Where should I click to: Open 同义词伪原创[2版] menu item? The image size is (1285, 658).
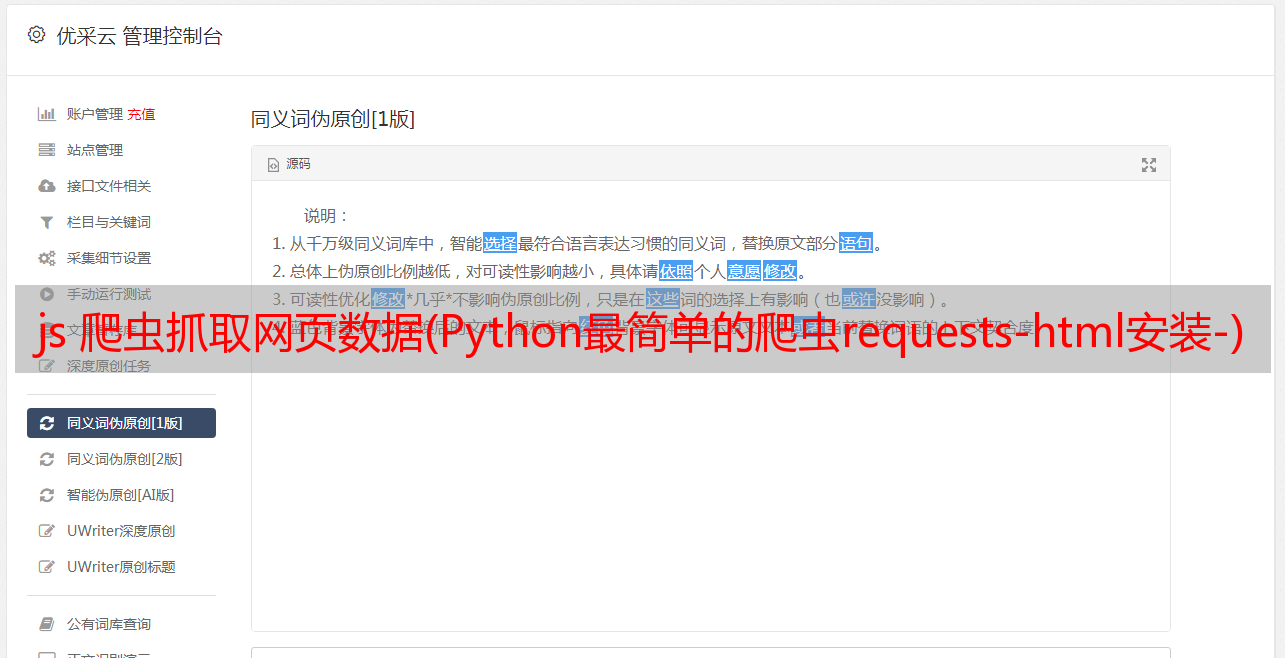pyautogui.click(x=121, y=459)
